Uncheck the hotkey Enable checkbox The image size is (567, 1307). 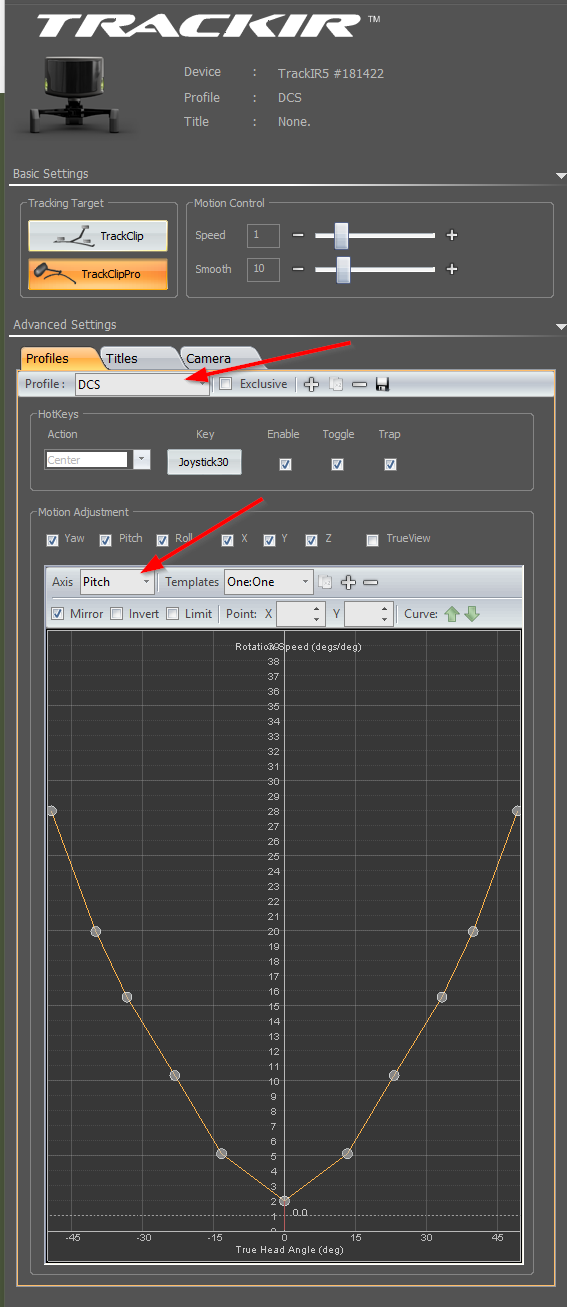coord(285,464)
